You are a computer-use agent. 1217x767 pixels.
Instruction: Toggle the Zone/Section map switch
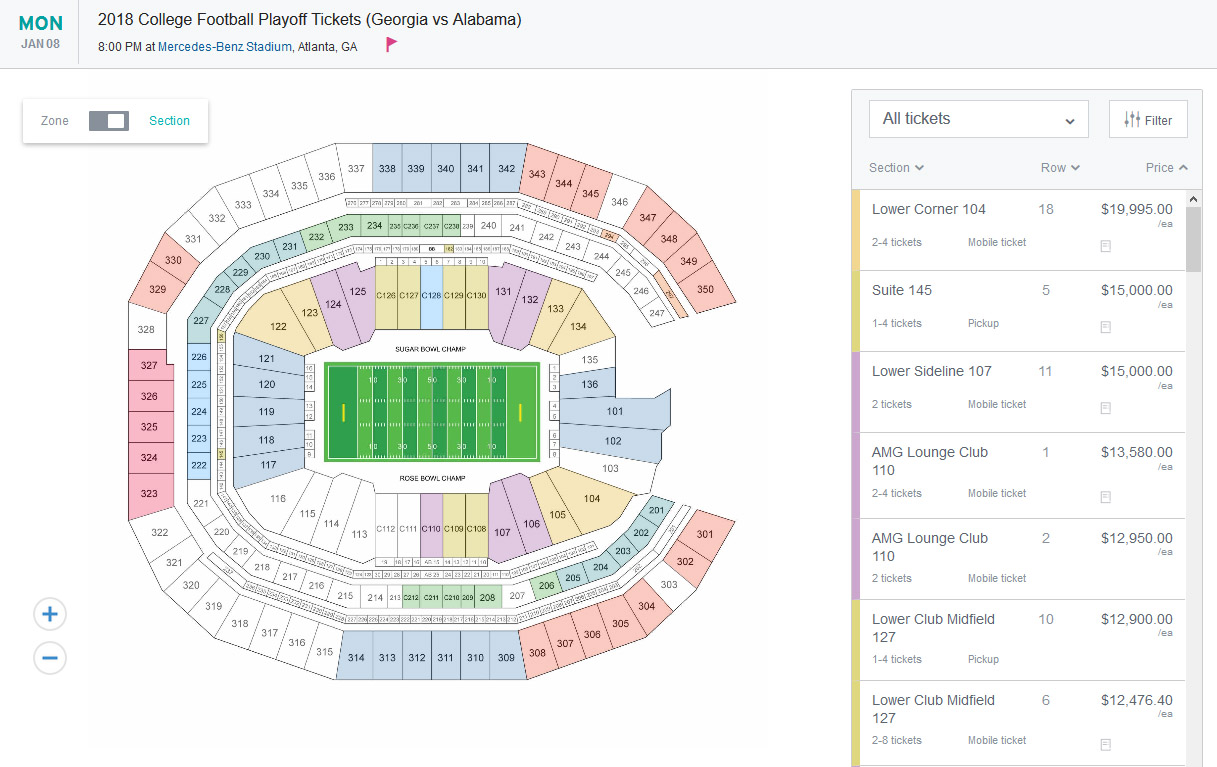click(108, 121)
